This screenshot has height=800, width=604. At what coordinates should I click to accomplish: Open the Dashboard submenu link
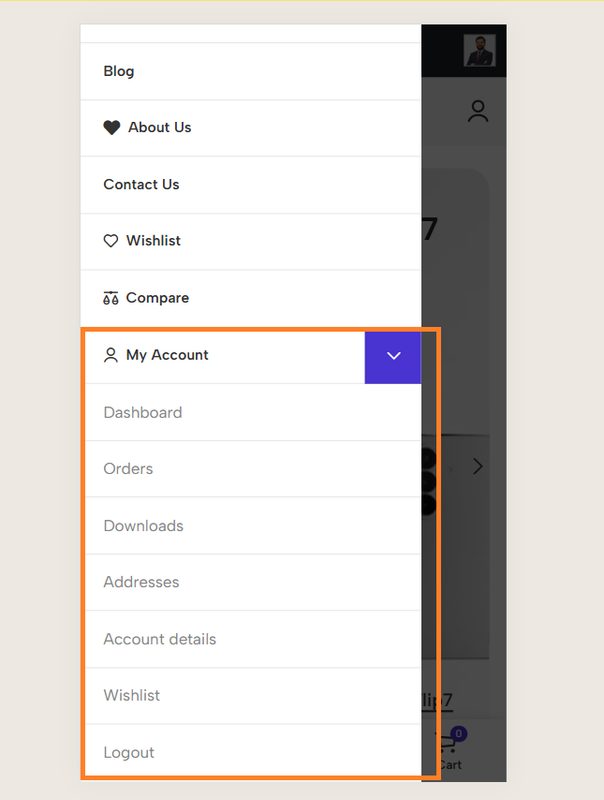143,412
